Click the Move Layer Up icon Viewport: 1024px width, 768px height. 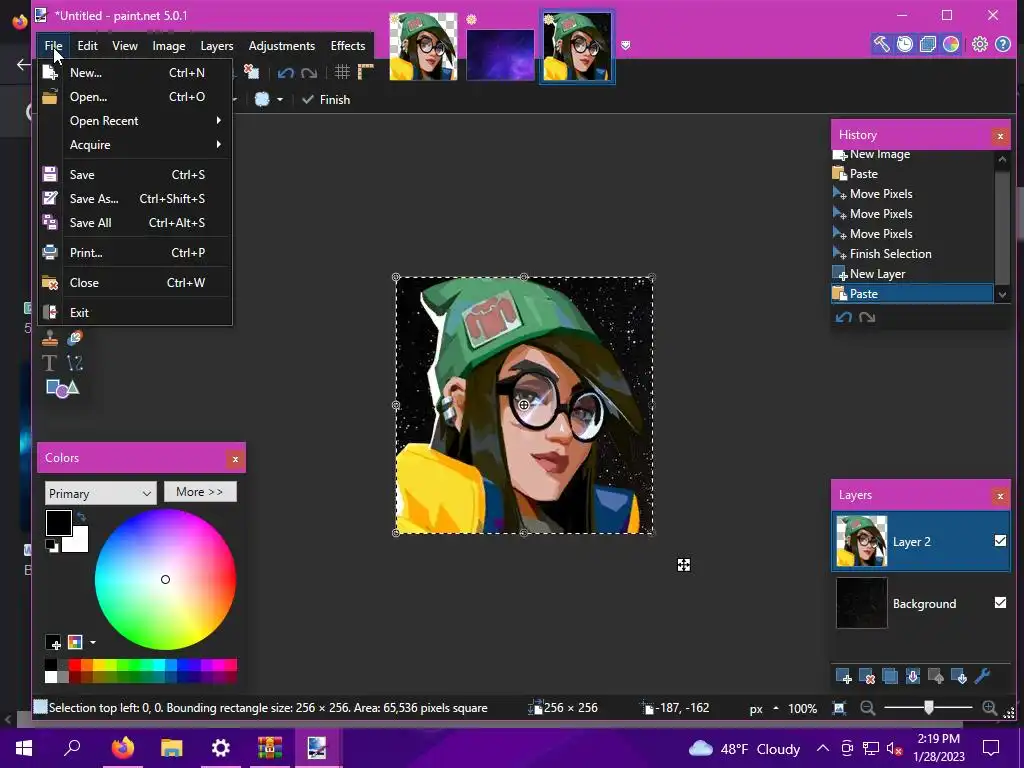936,677
